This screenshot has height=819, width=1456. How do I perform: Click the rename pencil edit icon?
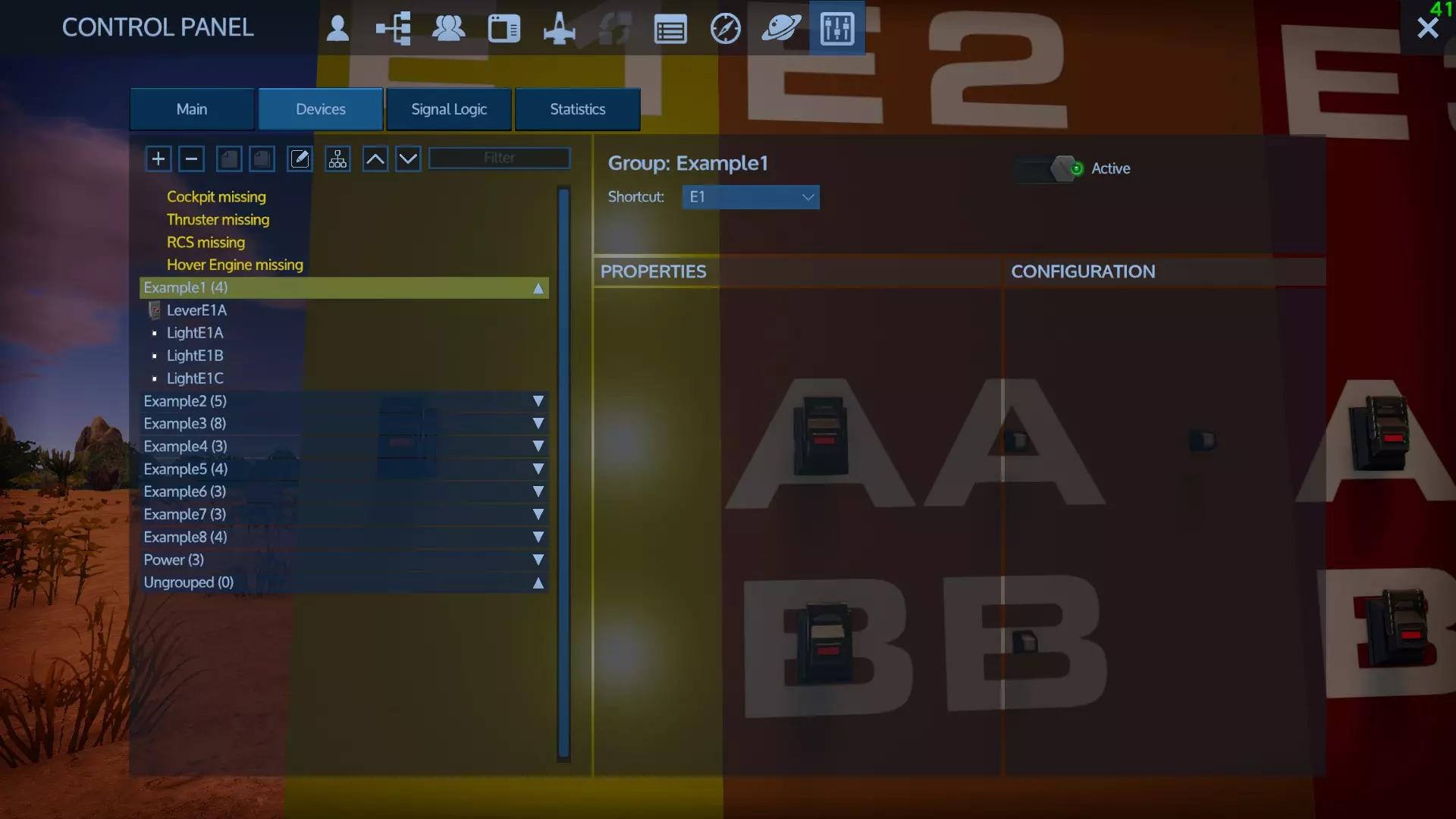(300, 158)
